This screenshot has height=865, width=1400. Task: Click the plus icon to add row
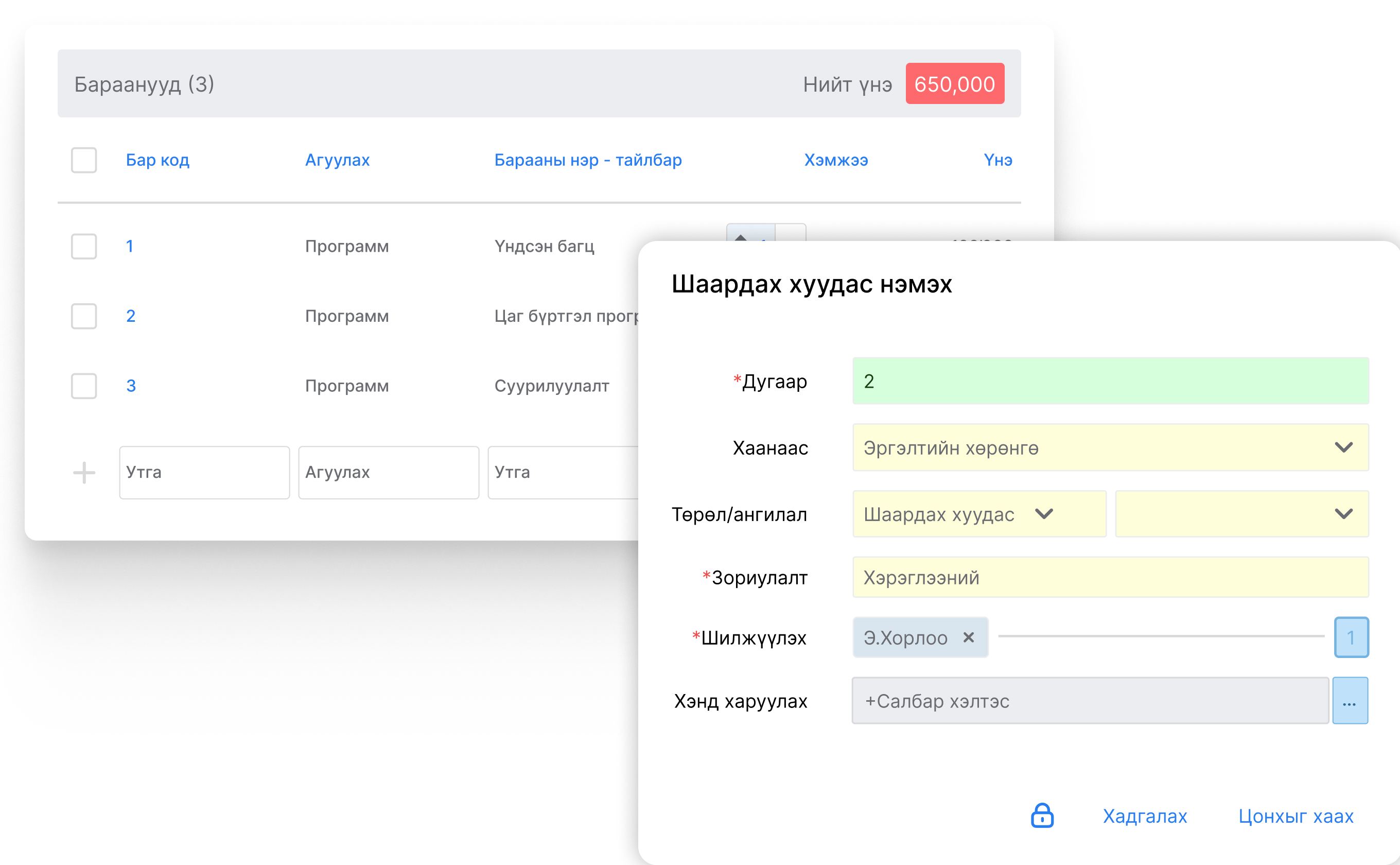click(x=84, y=473)
